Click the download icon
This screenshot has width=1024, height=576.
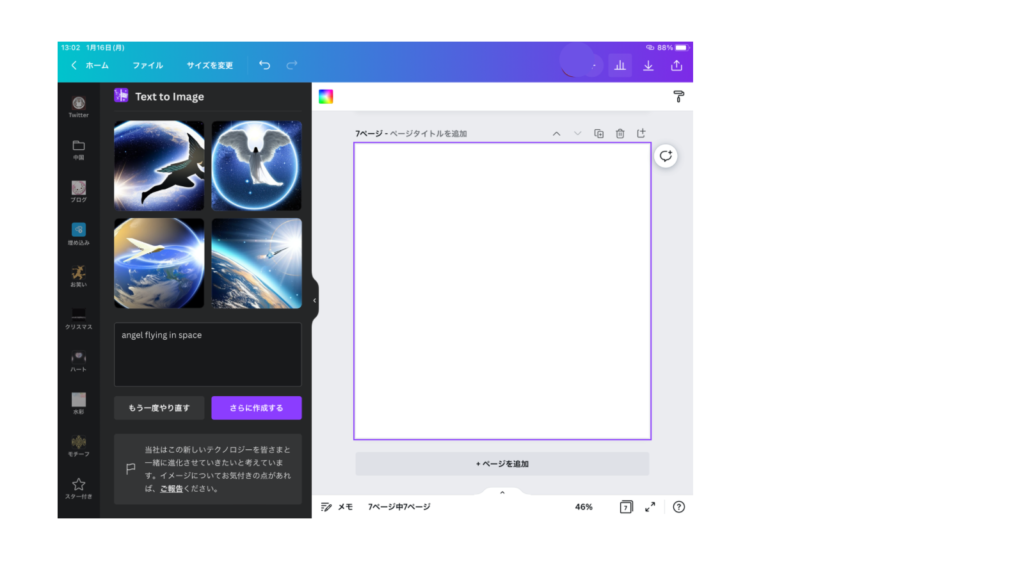pos(648,65)
